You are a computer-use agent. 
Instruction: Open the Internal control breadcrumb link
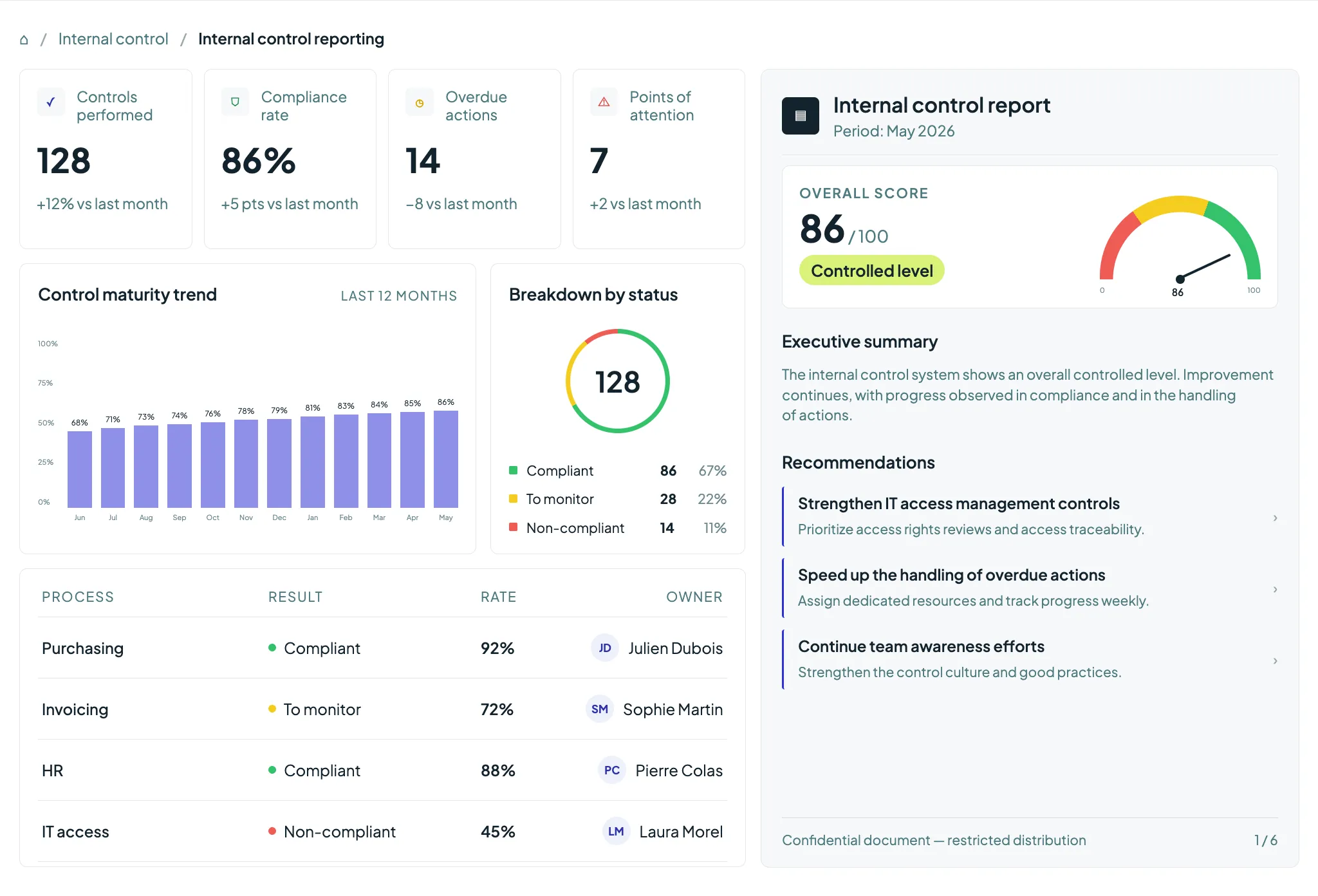(113, 39)
